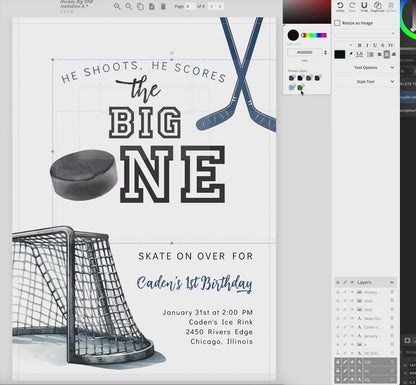Click the hue rainbow slider
The image size is (416, 385).
pos(314,35)
